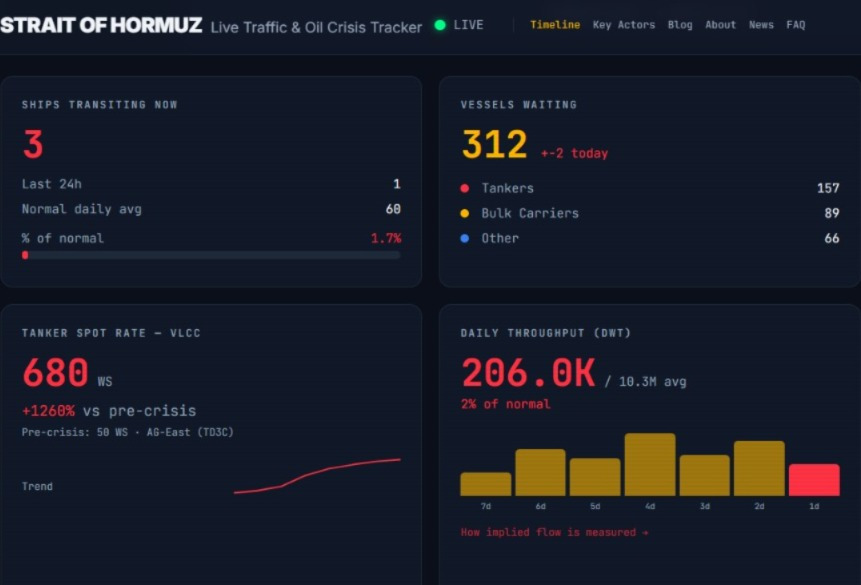Click the Strait of Hormuz site title
Viewport: 861px width, 585px height.
101,25
